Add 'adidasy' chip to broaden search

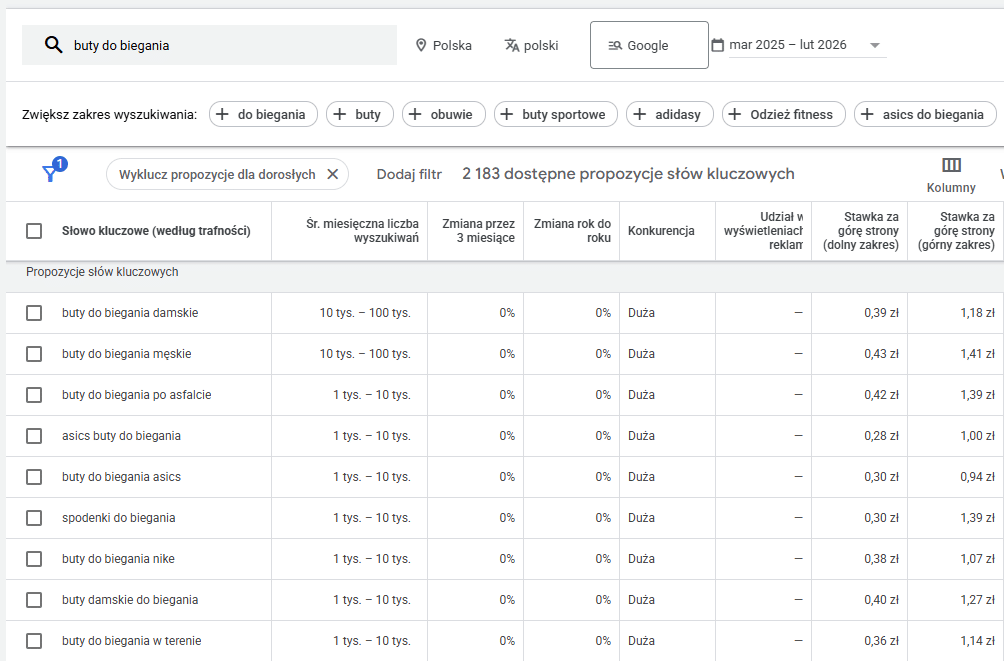tap(670, 115)
